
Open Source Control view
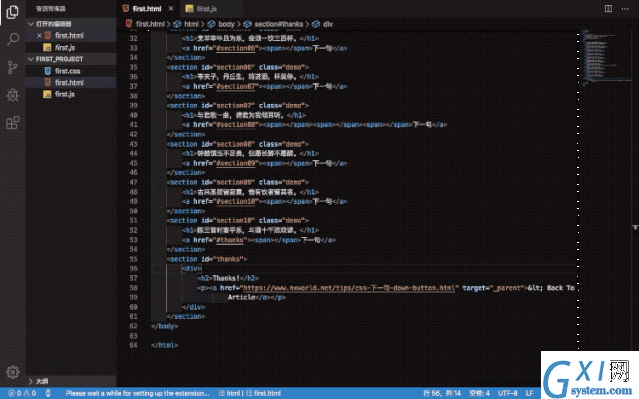pyautogui.click(x=13, y=67)
